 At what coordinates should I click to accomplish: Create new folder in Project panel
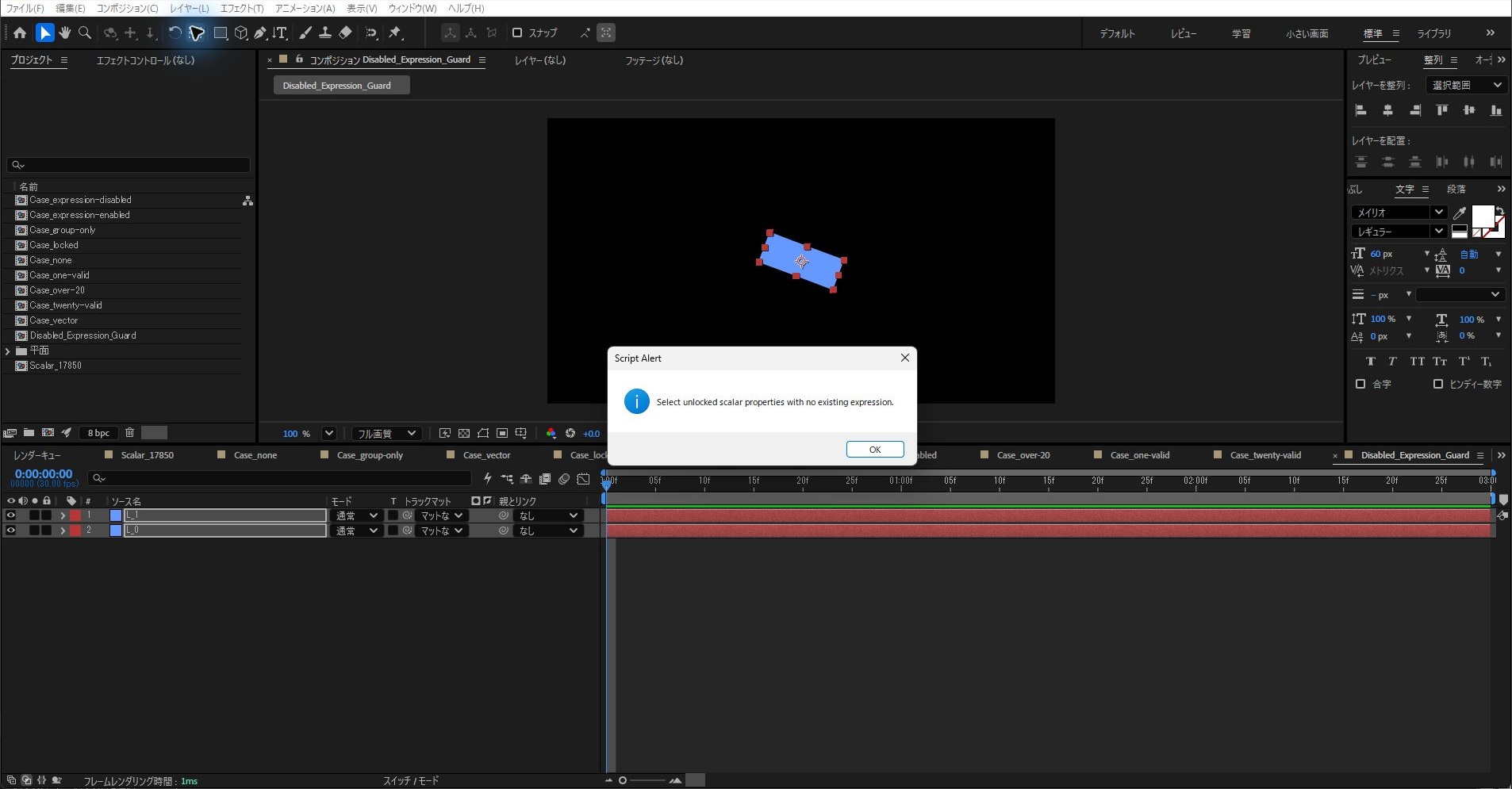pyautogui.click(x=29, y=433)
